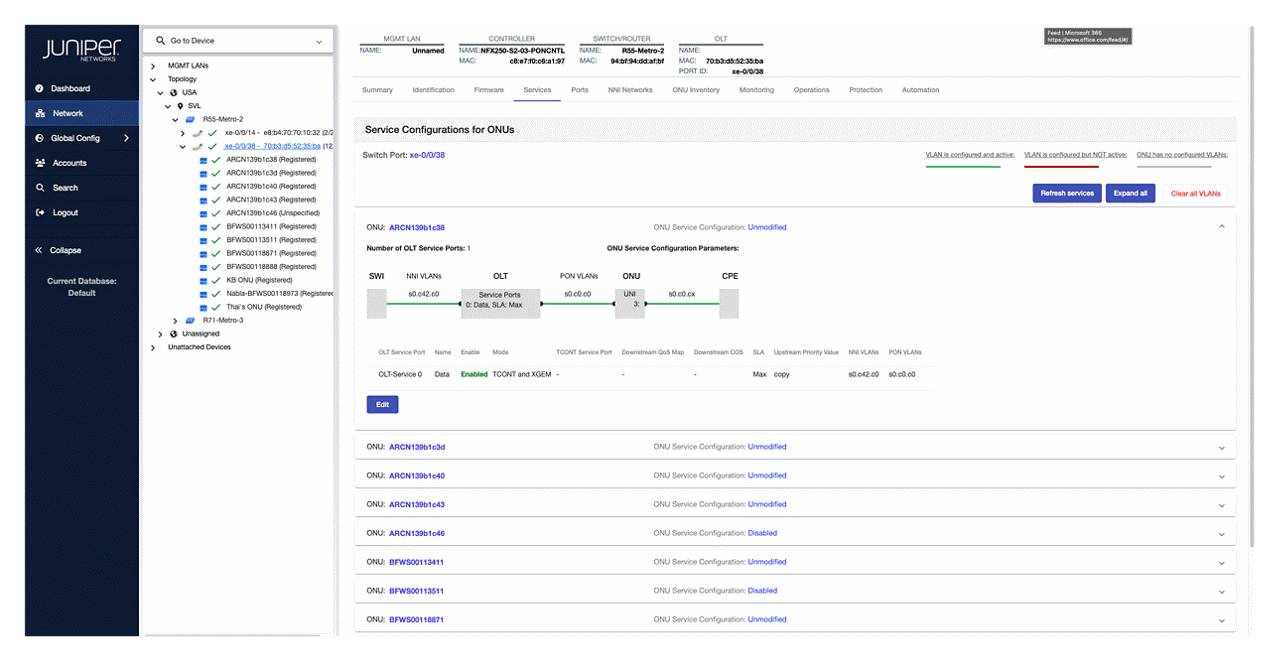Click the Juniper Networks logo
Screen dimensions: 1280x662
[x=80, y=47]
